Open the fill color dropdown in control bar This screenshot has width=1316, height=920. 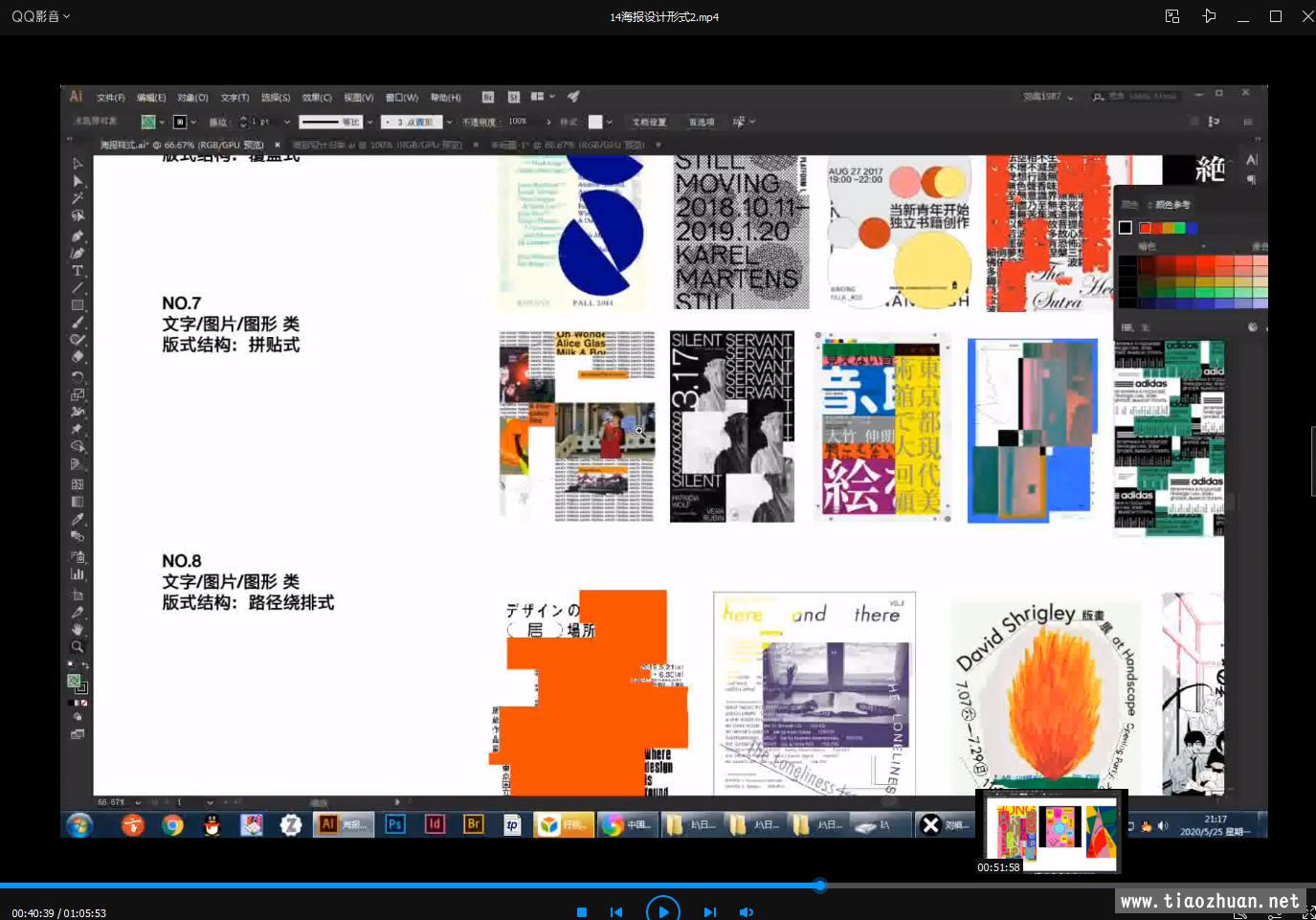click(162, 122)
